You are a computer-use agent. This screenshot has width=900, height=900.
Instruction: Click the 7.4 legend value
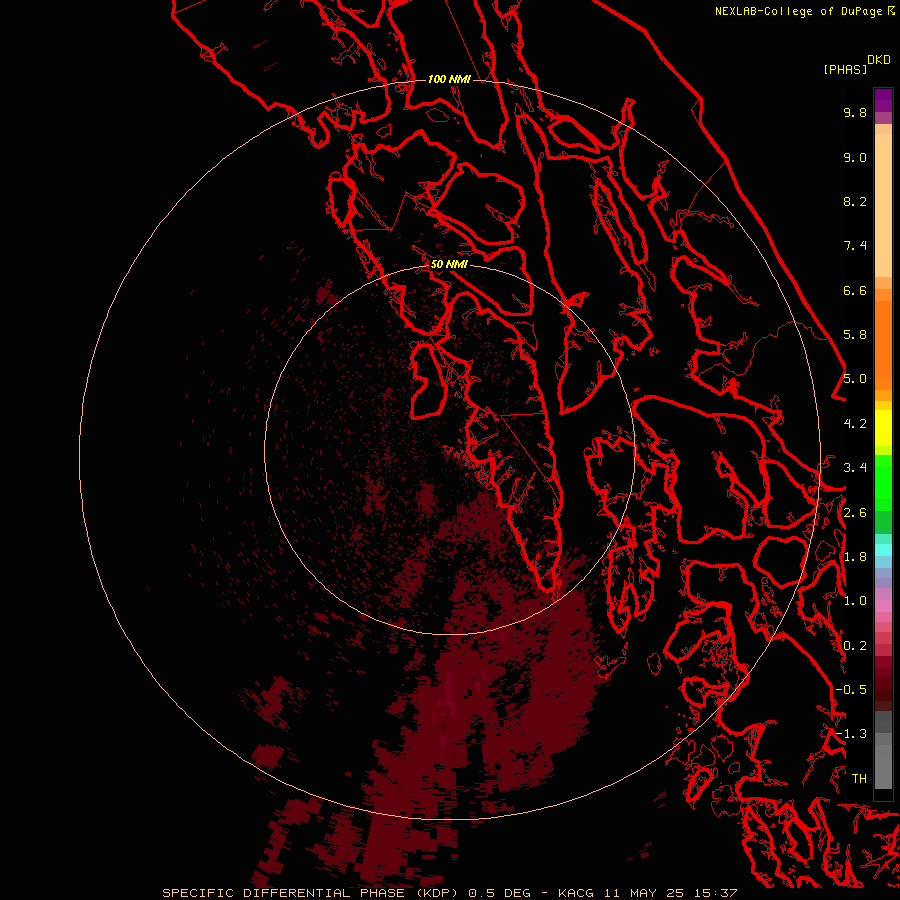(x=855, y=246)
